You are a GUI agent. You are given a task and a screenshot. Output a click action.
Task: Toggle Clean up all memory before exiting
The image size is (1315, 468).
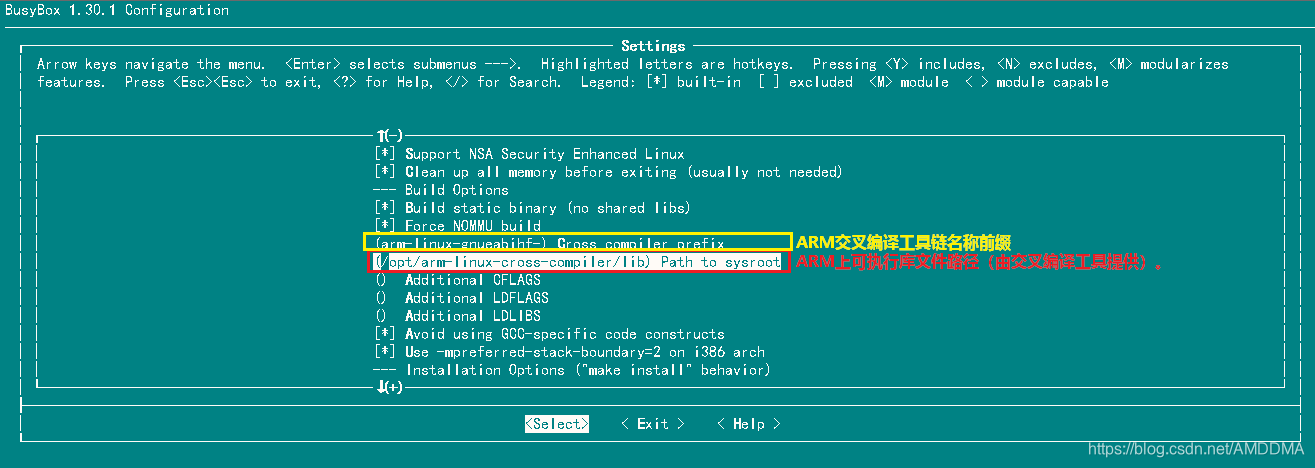tap(609, 172)
